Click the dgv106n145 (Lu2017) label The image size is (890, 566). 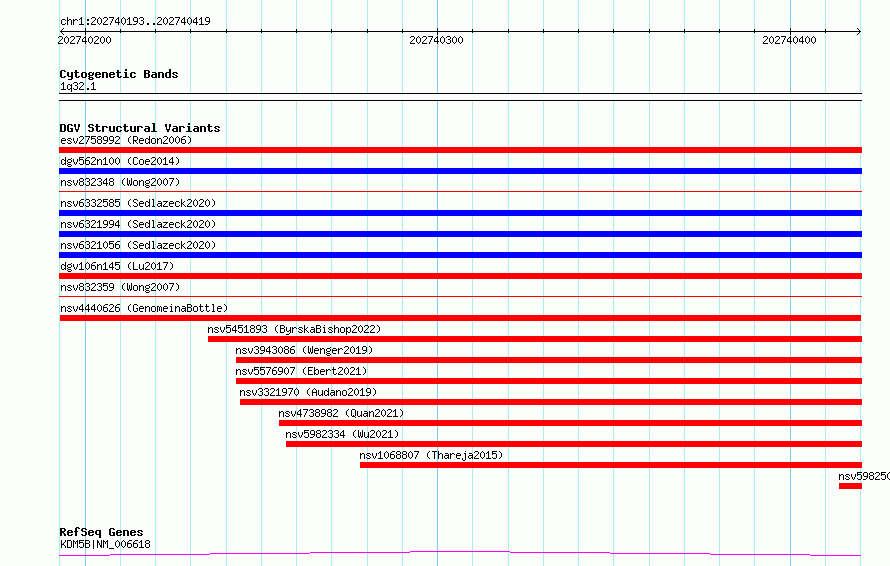(x=117, y=266)
